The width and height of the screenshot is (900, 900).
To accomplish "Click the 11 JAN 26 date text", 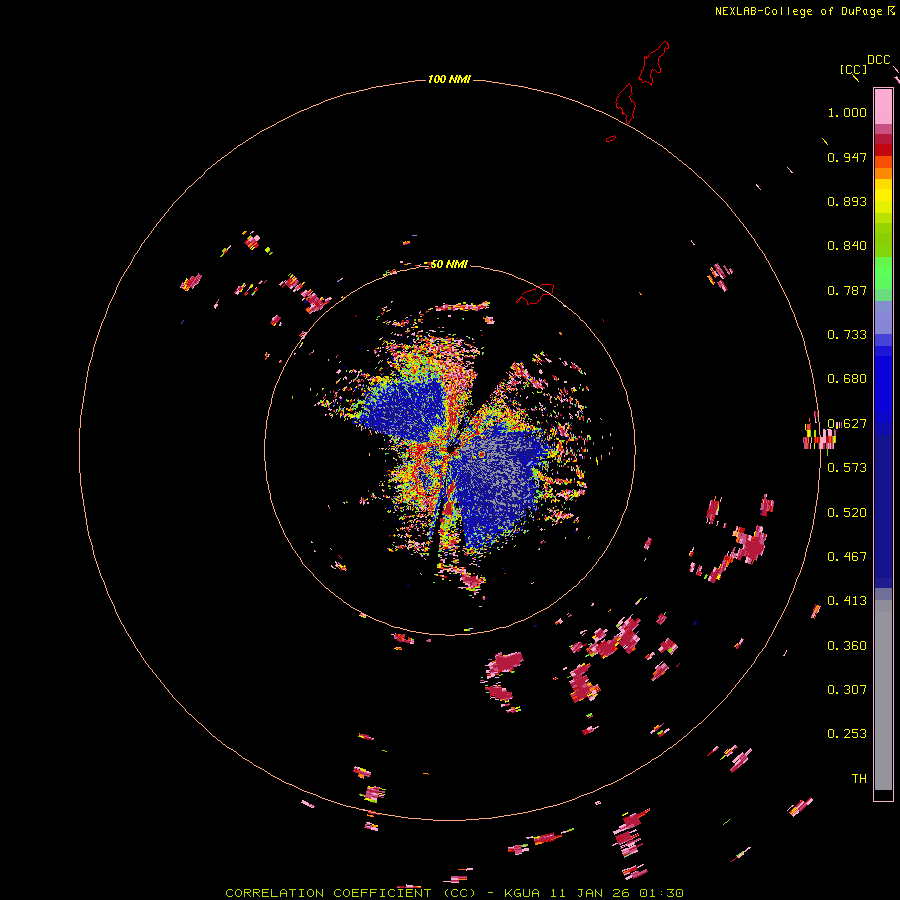I will point(589,893).
